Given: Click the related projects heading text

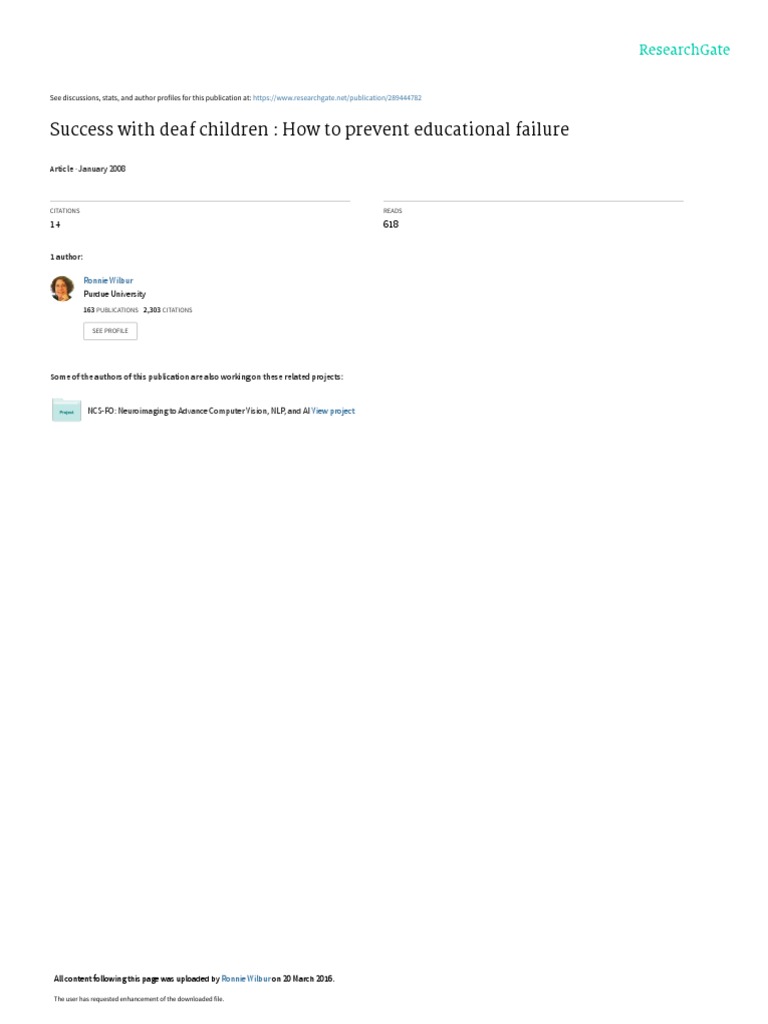Looking at the screenshot, I should pos(196,377).
